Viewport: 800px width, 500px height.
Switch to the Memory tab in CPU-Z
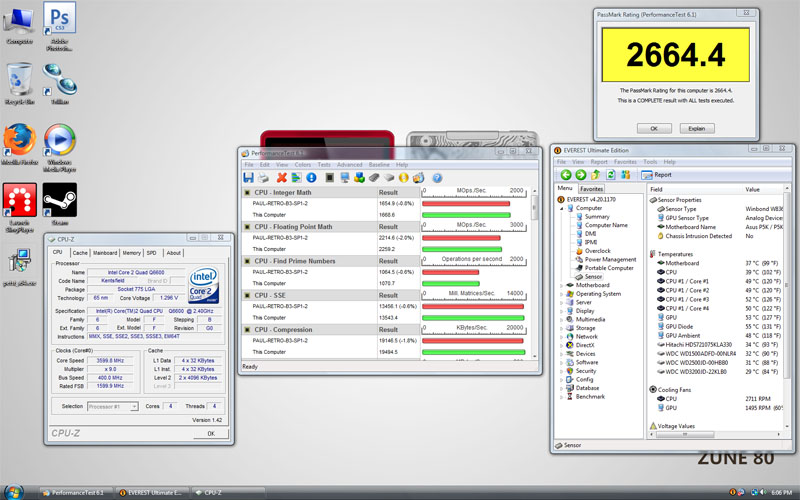[x=131, y=253]
